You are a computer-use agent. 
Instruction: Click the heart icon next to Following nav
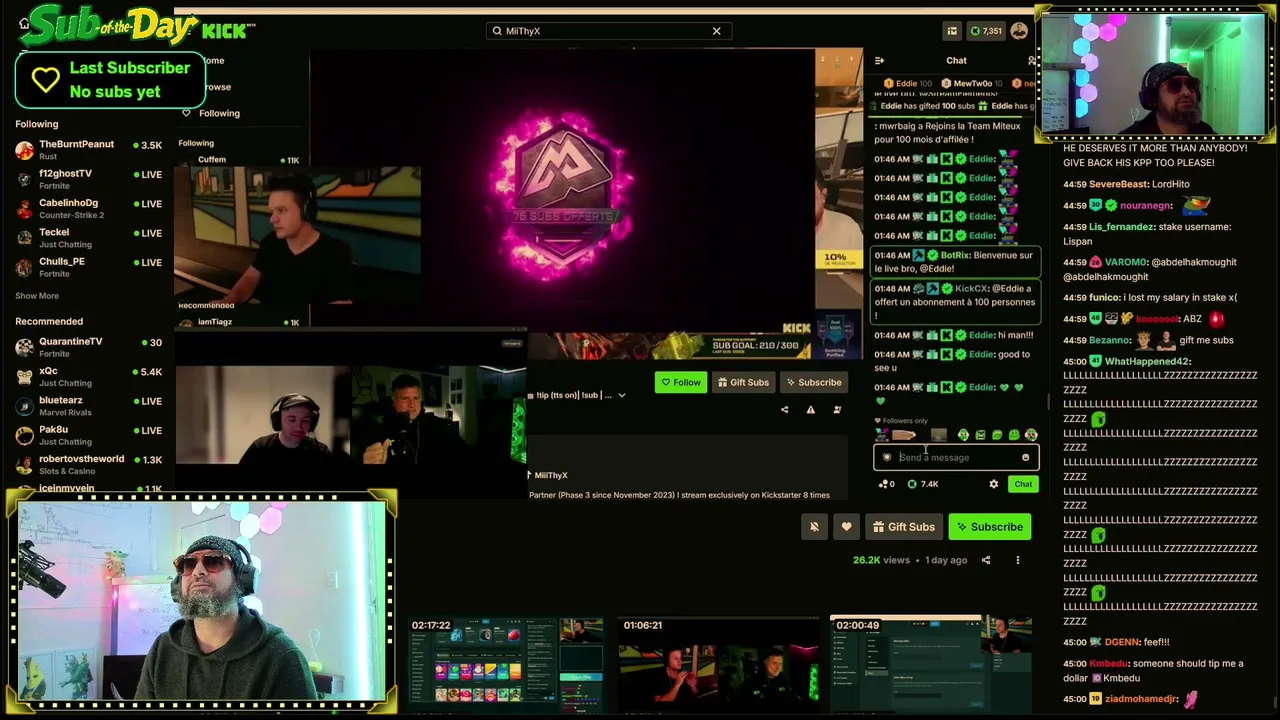pos(186,113)
